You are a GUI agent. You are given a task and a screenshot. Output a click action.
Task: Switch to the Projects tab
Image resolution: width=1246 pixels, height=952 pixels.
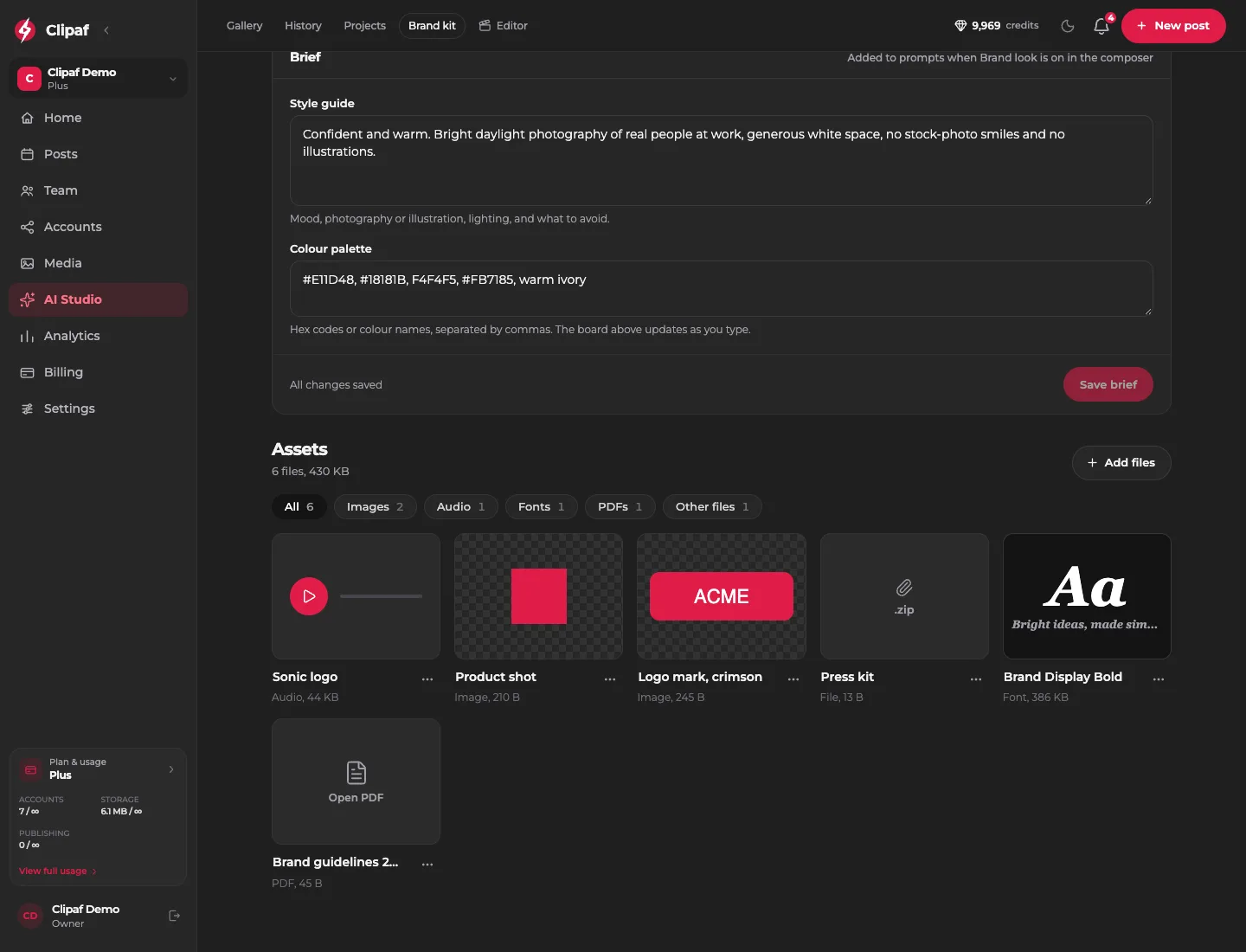coord(364,26)
